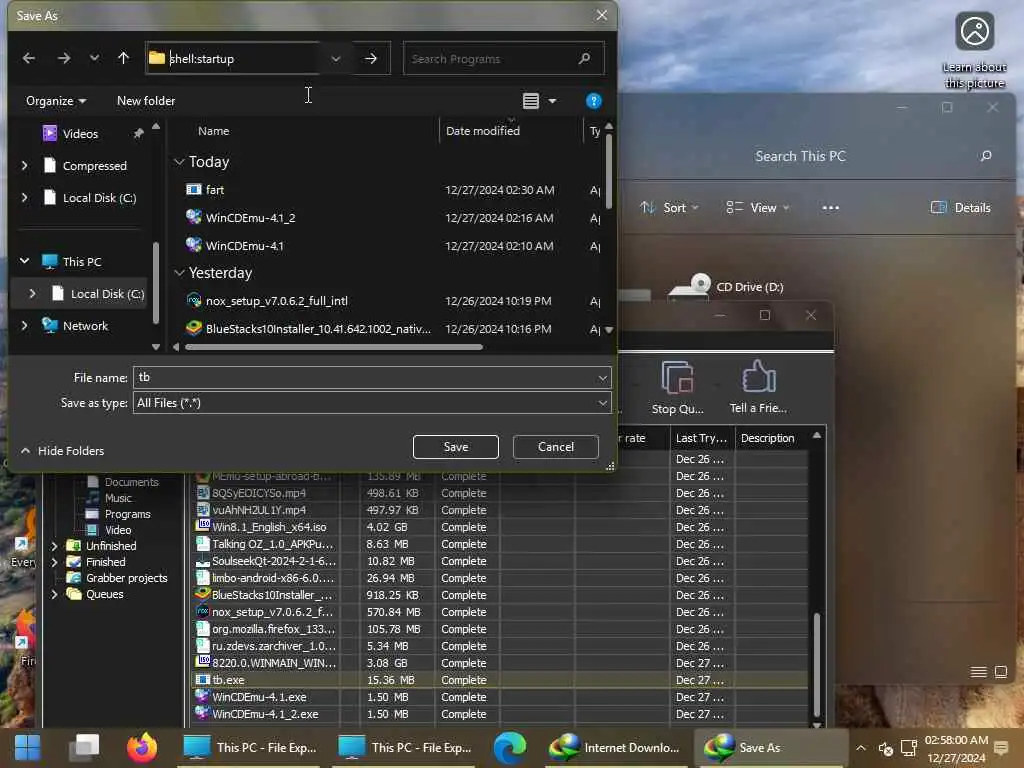Expand the Network node

(25, 325)
